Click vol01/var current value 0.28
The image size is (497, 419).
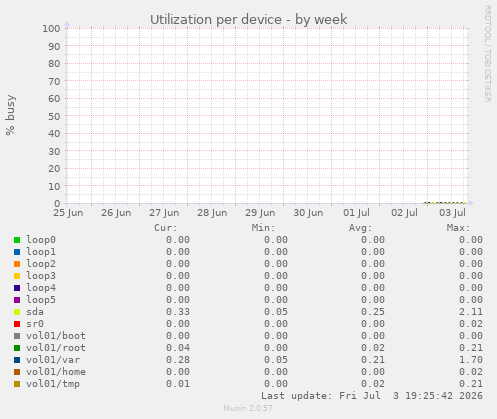click(x=178, y=360)
